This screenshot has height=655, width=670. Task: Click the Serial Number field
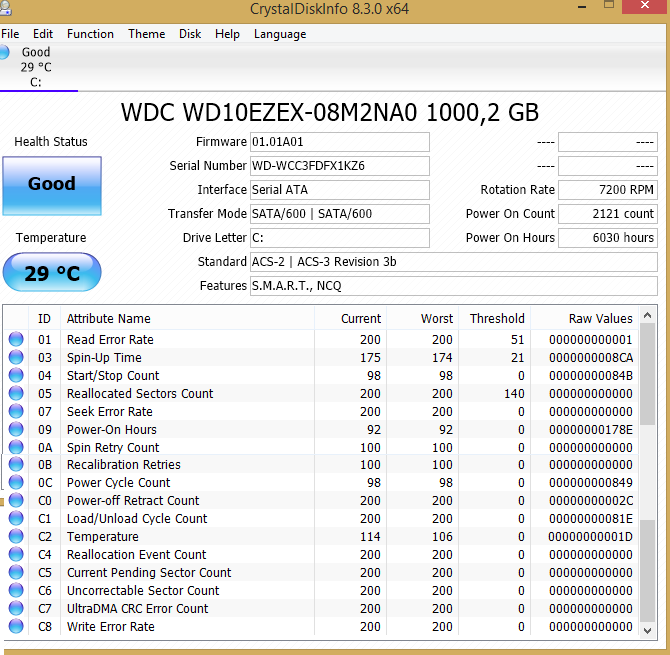[x=339, y=166]
